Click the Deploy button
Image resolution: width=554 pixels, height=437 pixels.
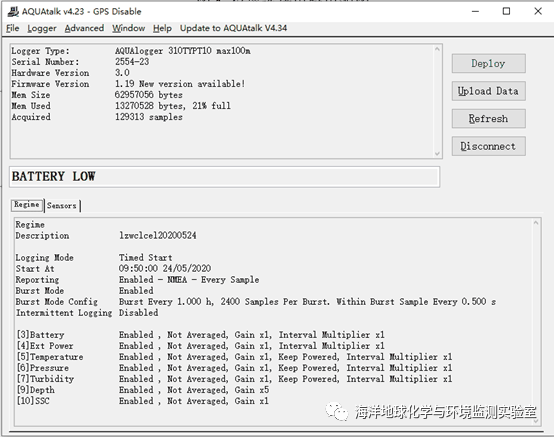(488, 64)
